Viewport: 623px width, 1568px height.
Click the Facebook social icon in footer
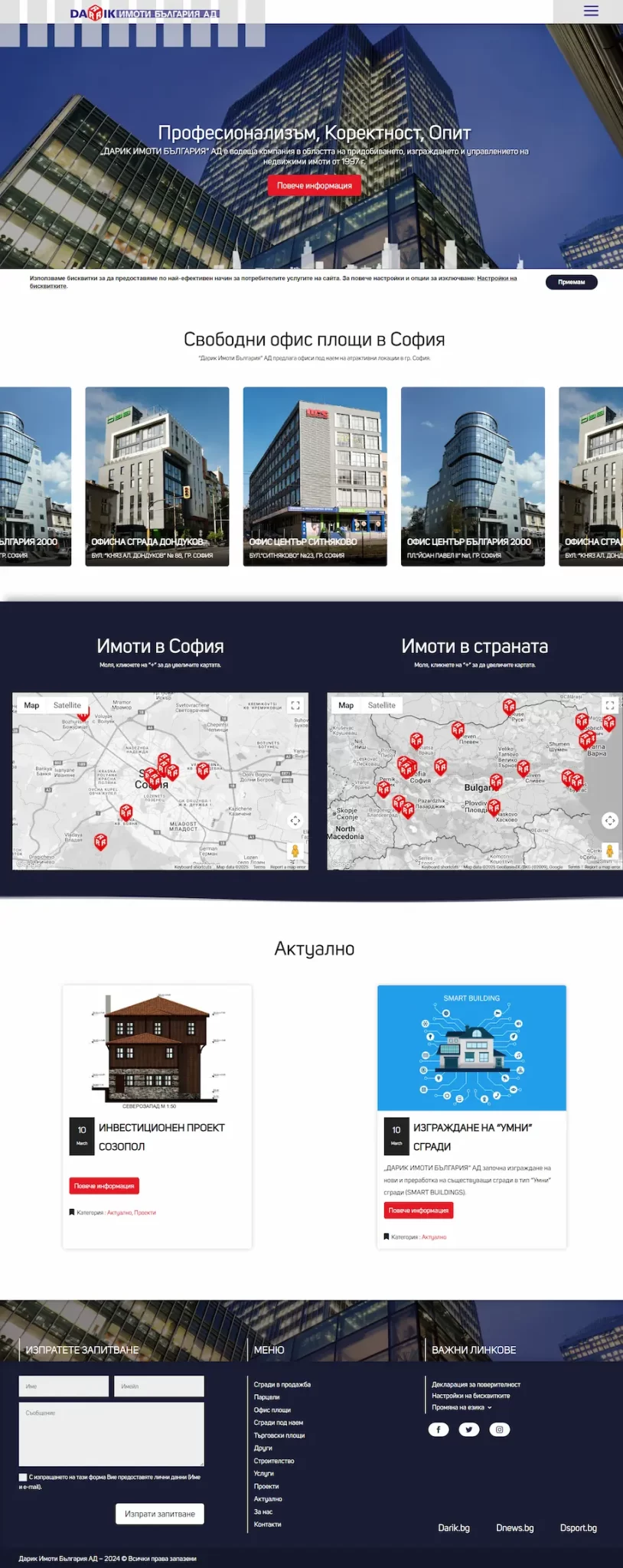(x=439, y=1429)
